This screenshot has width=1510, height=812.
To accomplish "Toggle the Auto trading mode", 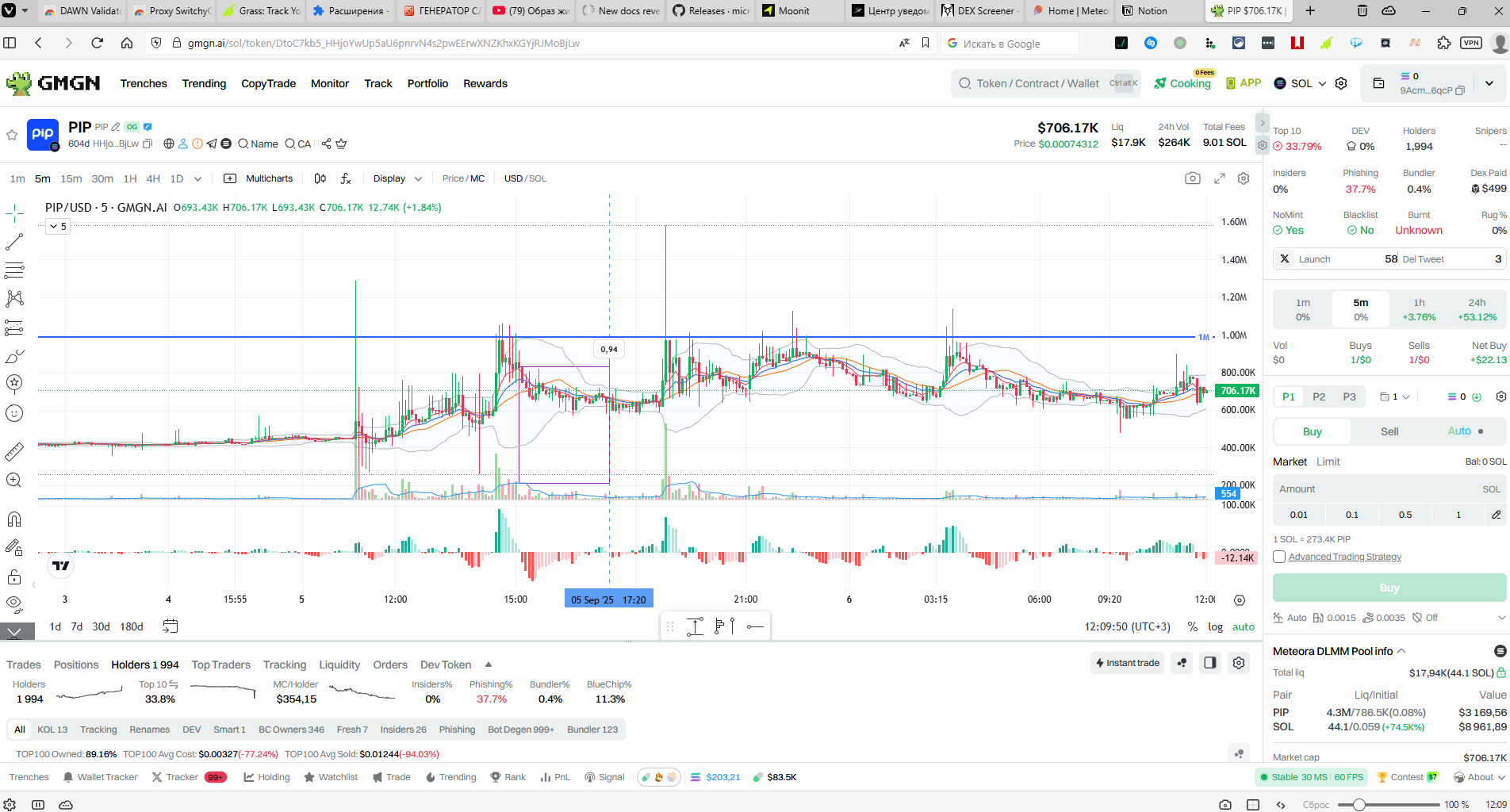I will click(1466, 431).
